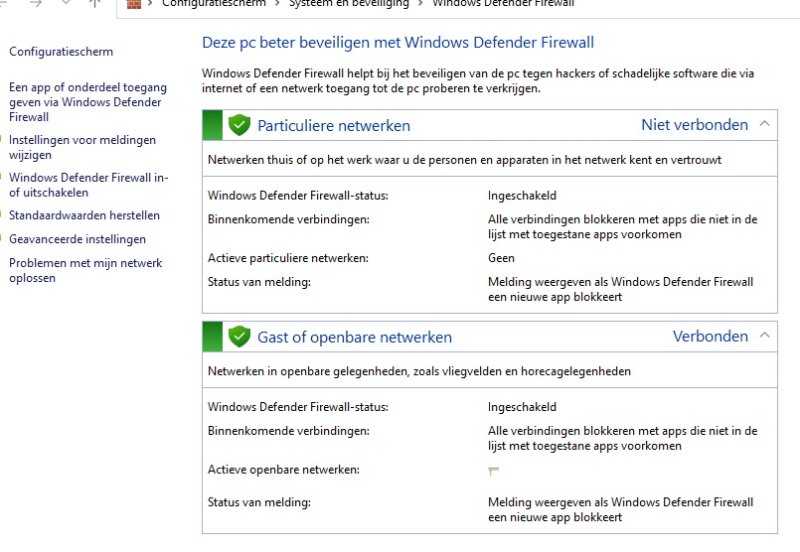Click the network icon beside Actieve openbare netwerken
This screenshot has width=800, height=552.
click(493, 470)
